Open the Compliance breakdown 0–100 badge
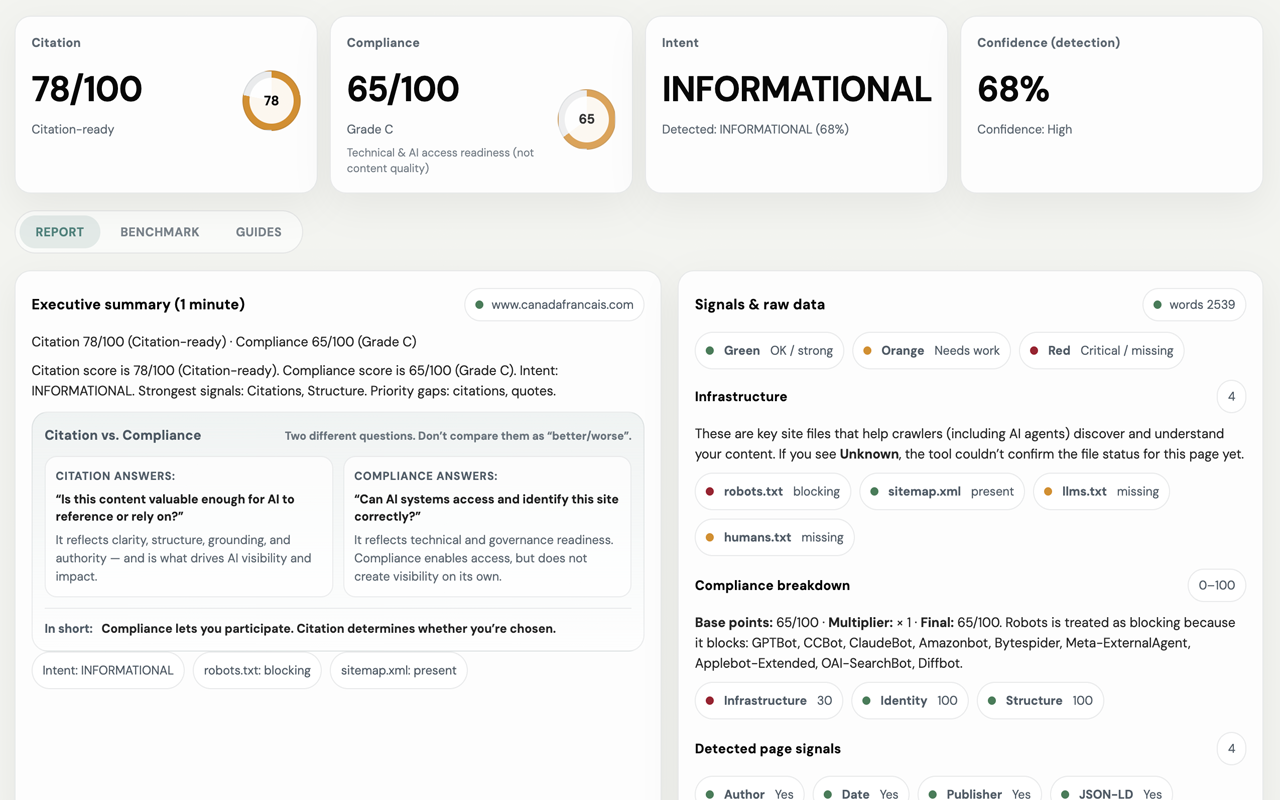Screen dimensions: 1280x800 point(1216,585)
